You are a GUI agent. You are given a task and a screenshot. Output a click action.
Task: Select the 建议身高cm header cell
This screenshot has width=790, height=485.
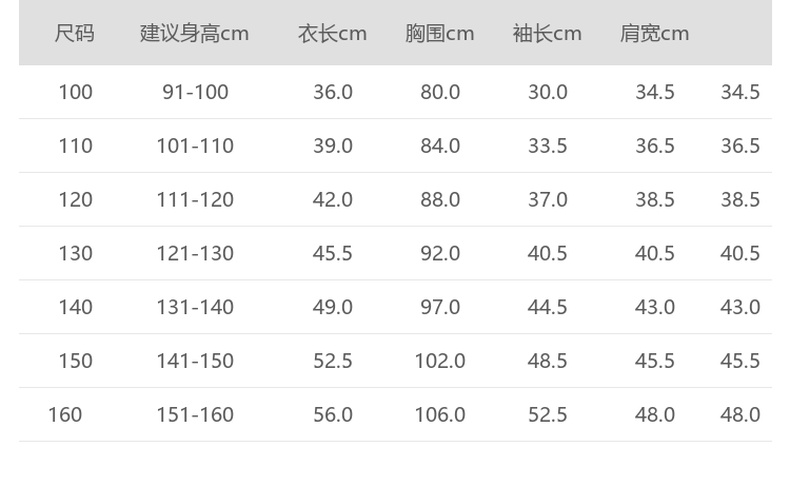coord(194,33)
